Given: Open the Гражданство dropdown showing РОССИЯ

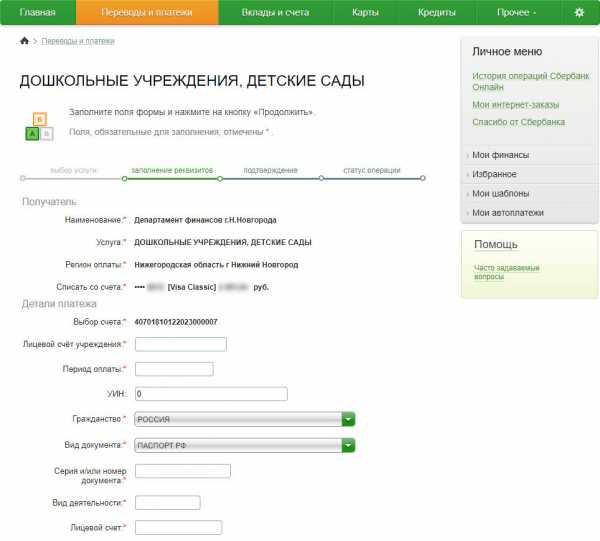Looking at the screenshot, I should tap(245, 419).
